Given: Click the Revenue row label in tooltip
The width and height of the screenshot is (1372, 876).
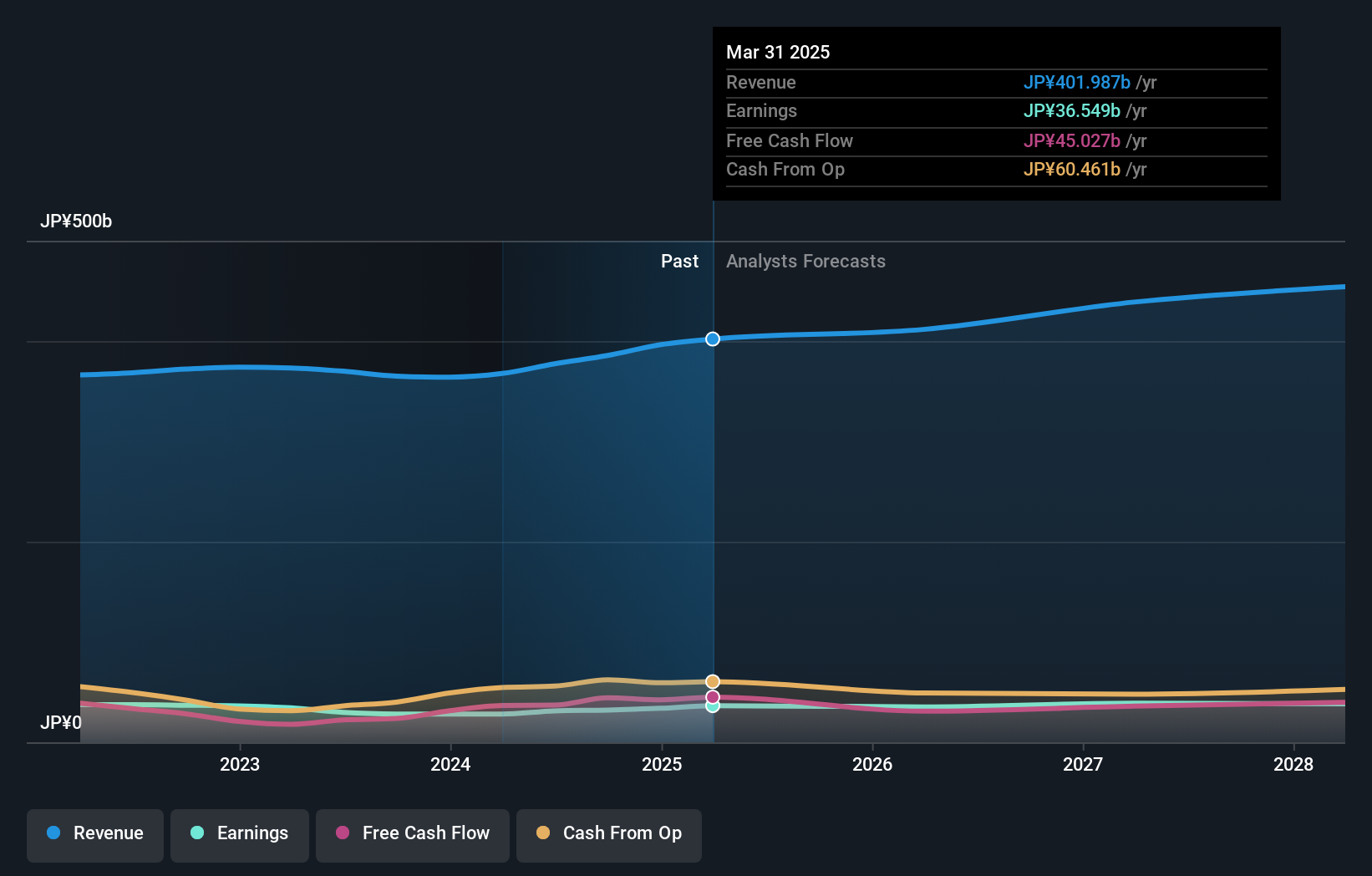Looking at the screenshot, I should pos(760,83).
